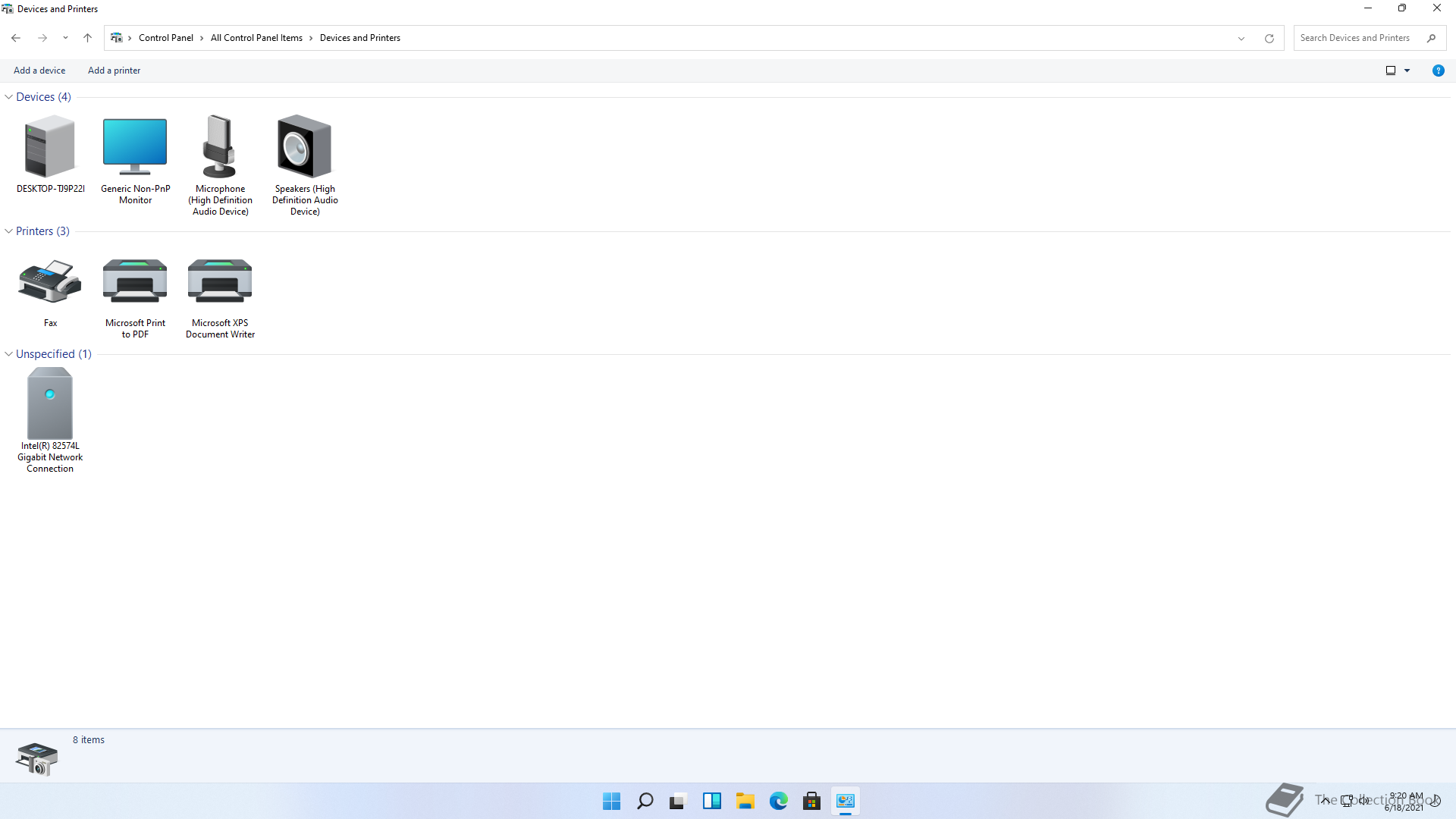Select Microsoft Print to PDF printer

[x=135, y=282]
